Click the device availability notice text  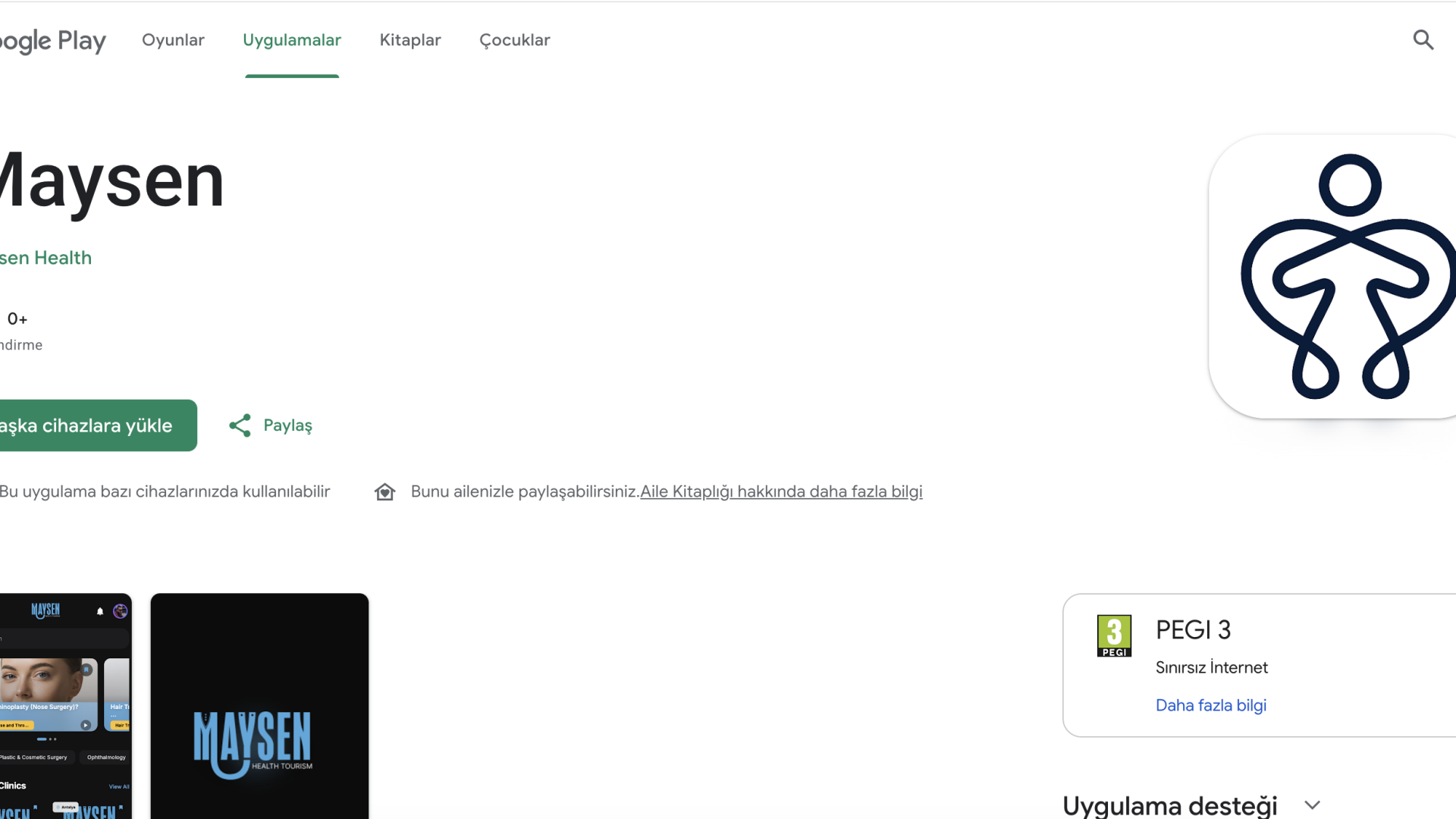point(165,491)
